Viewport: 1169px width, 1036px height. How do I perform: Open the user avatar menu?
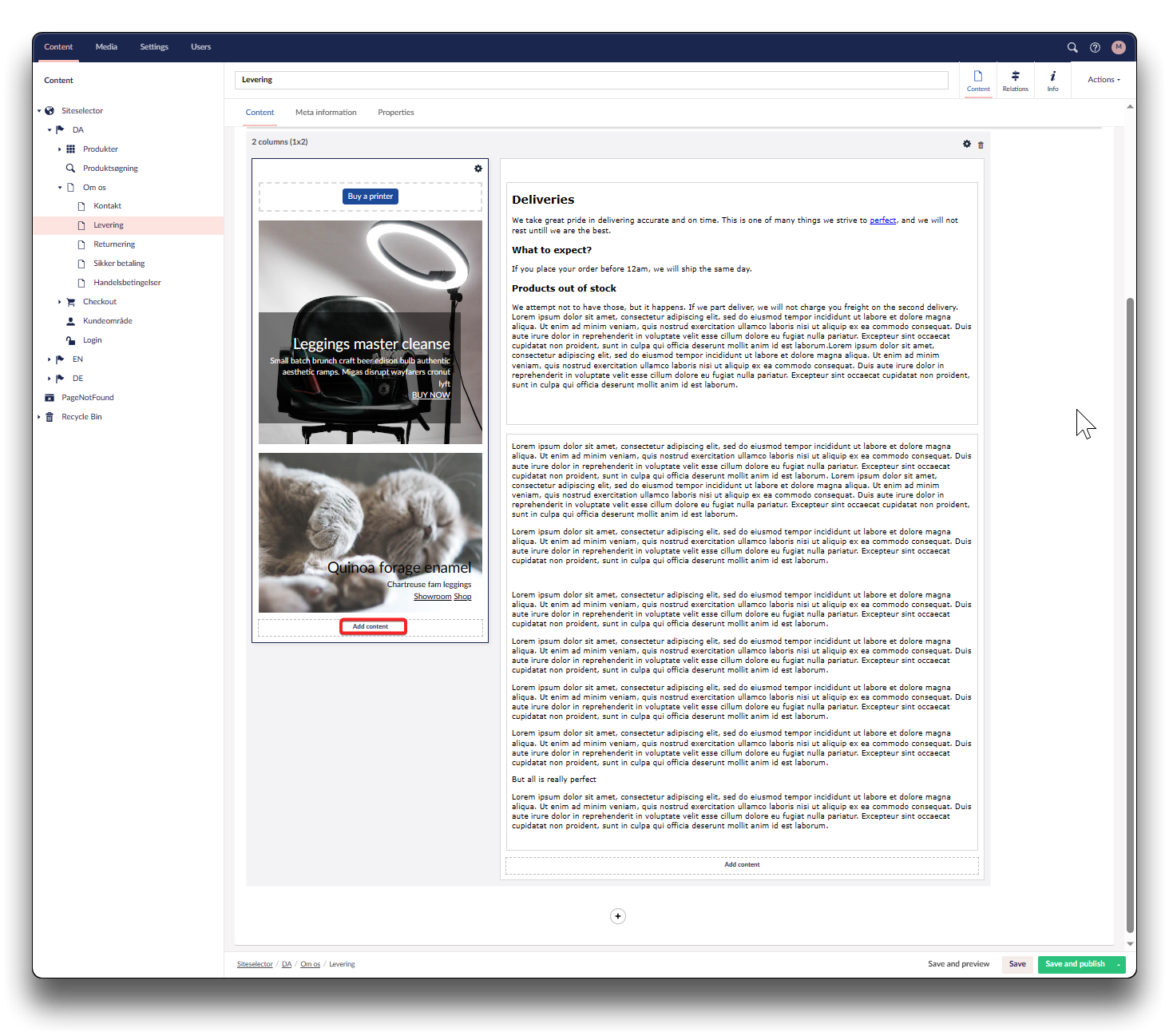[1118, 47]
